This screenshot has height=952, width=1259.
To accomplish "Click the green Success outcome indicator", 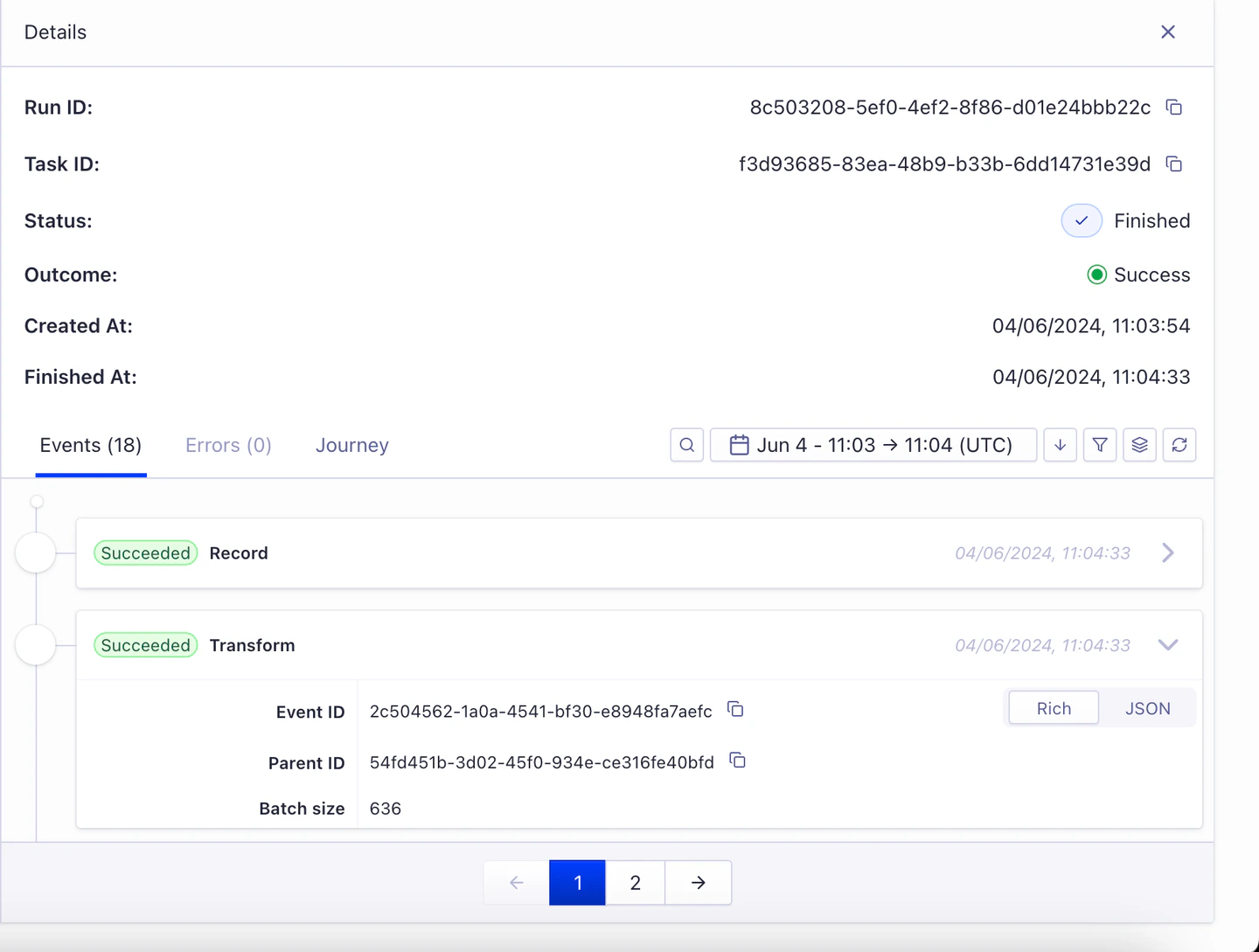I will pyautogui.click(x=1097, y=275).
